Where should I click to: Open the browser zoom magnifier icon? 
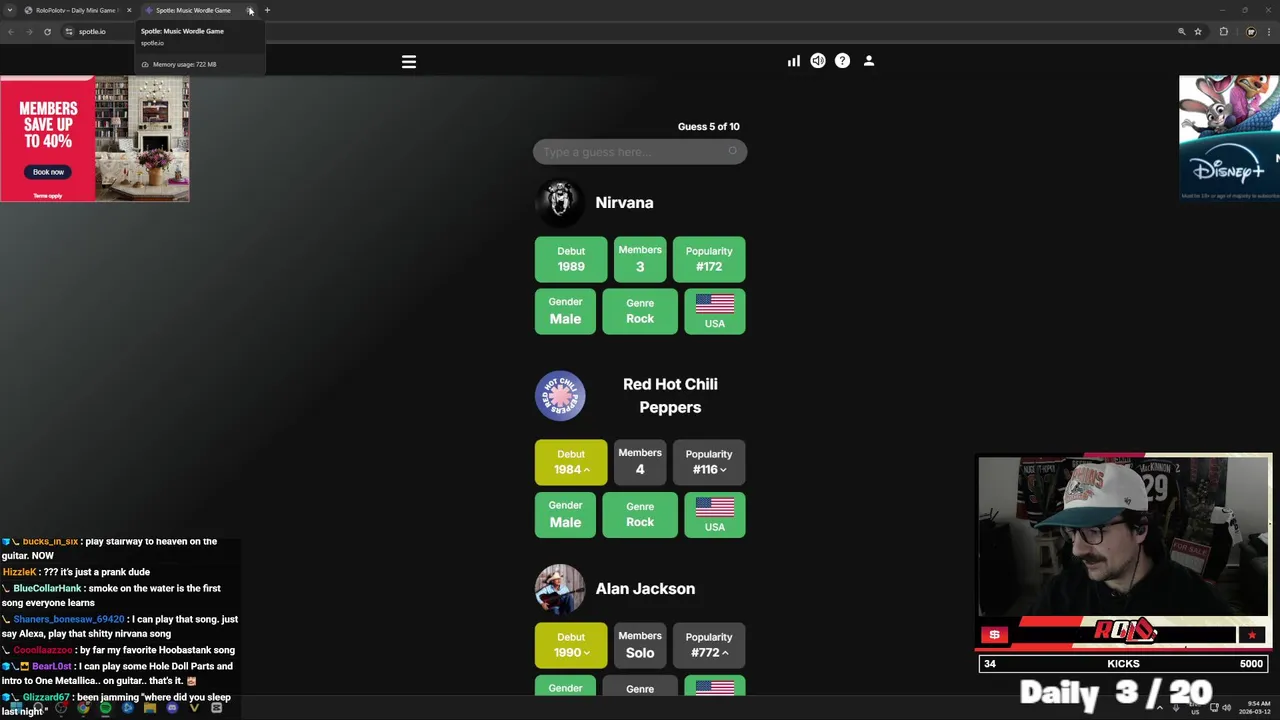[1181, 31]
